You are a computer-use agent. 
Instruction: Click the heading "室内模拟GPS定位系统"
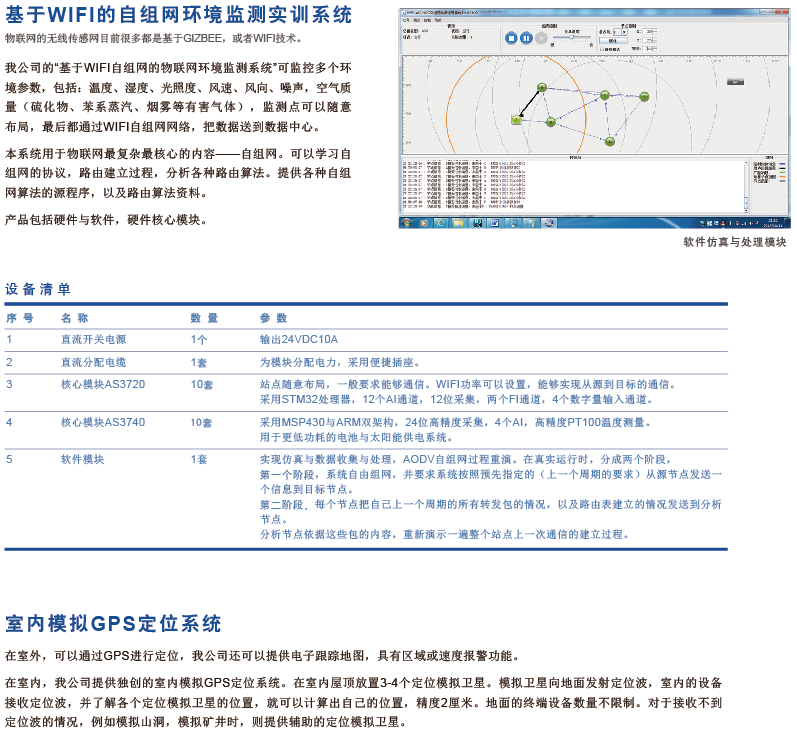pyautogui.click(x=113, y=624)
